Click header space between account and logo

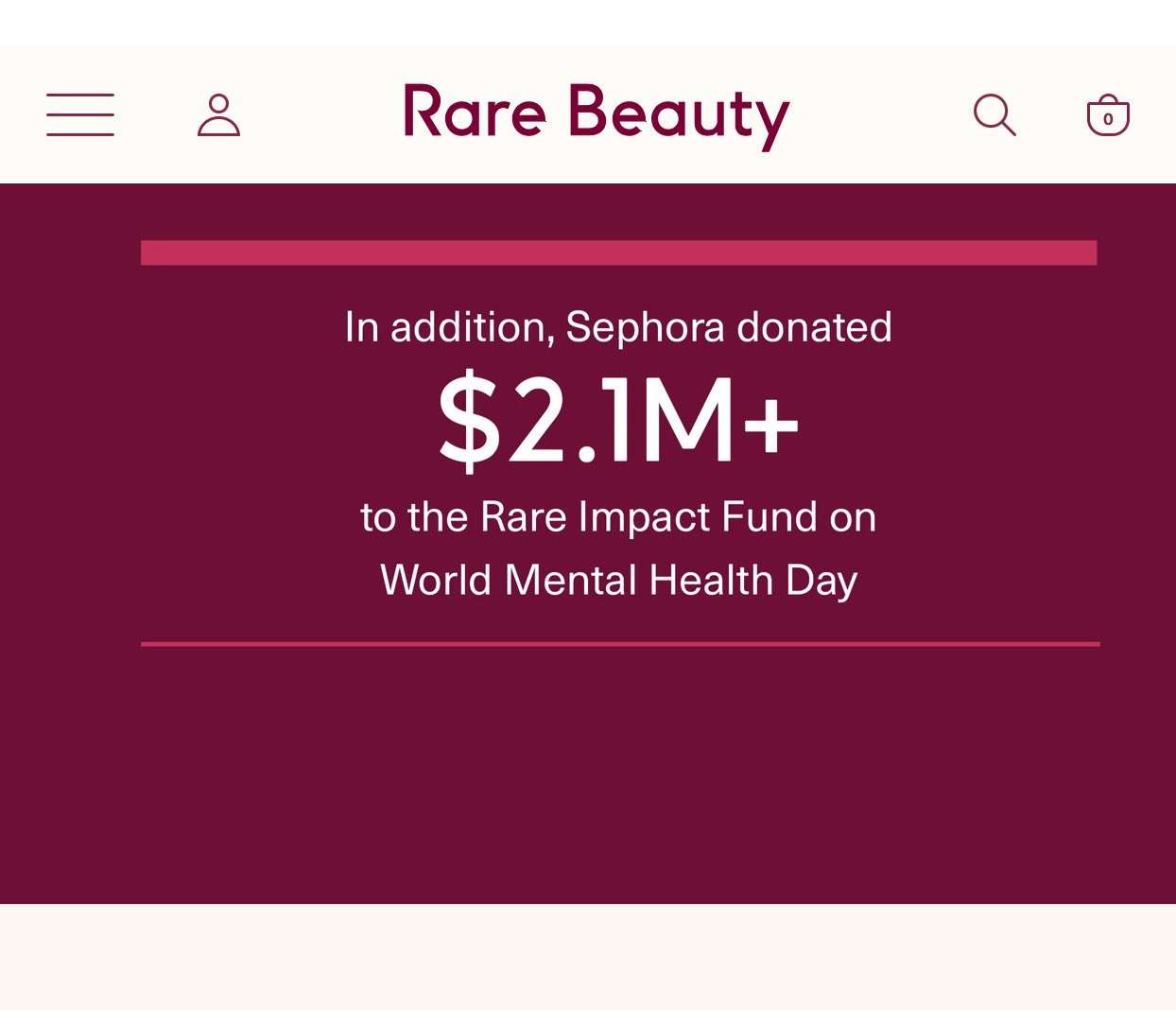click(321, 114)
